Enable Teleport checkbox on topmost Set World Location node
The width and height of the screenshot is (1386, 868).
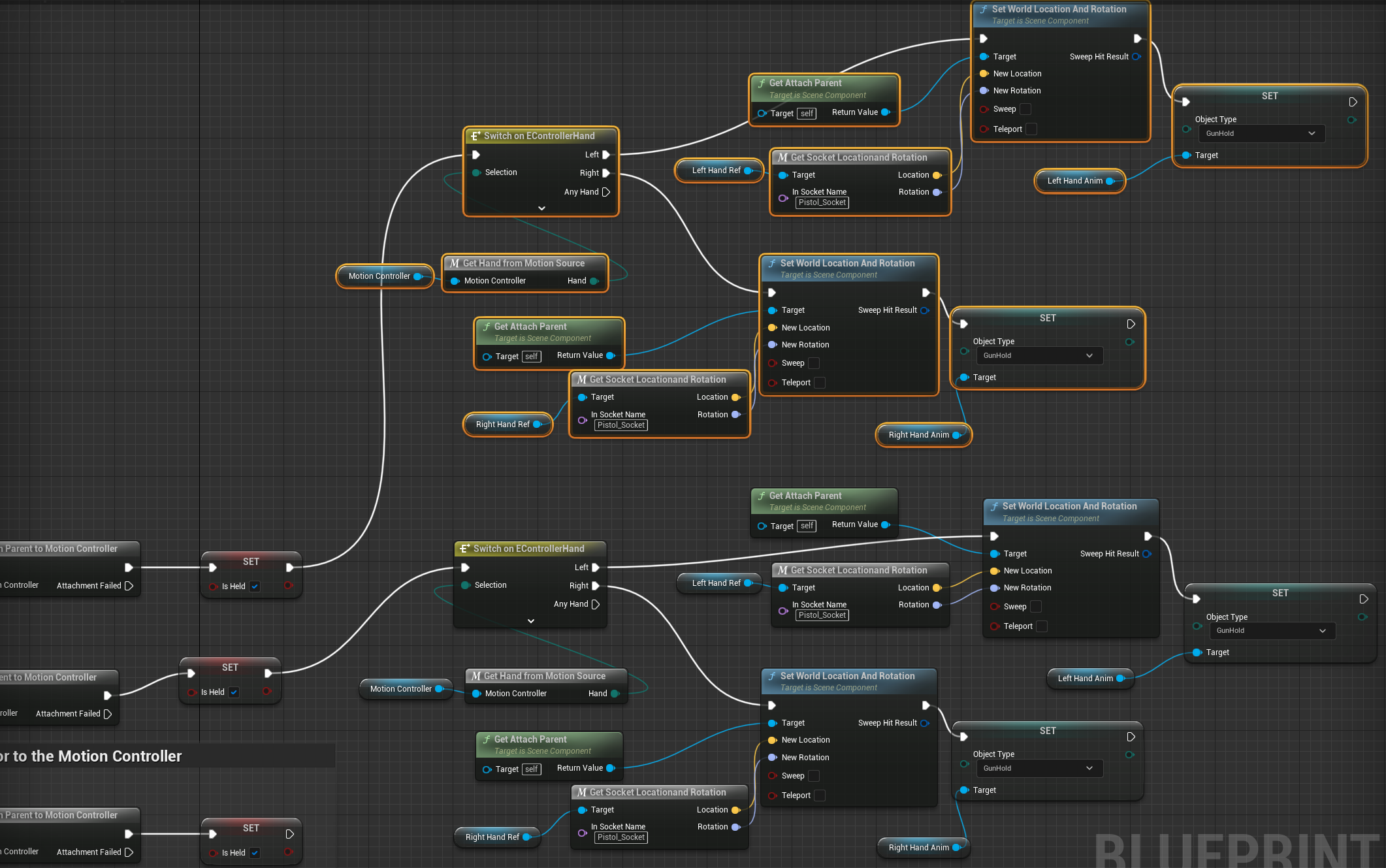coord(1031,129)
